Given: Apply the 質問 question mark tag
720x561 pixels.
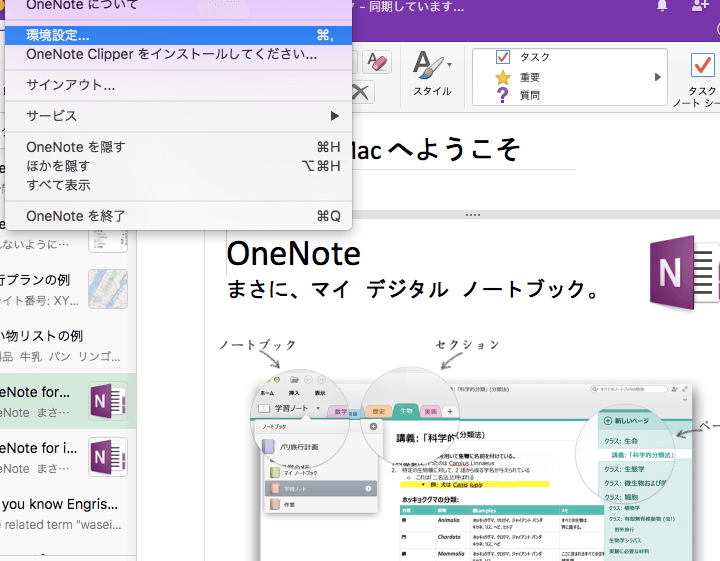Looking at the screenshot, I should tap(518, 95).
